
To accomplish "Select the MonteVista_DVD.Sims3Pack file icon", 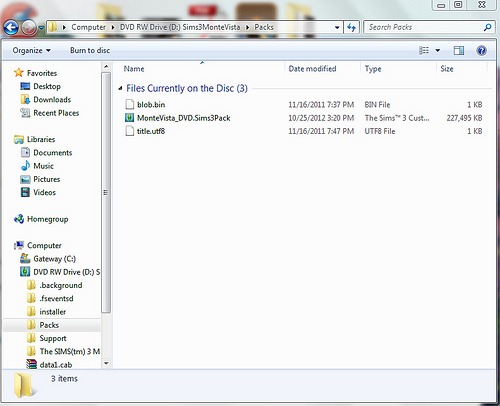I will pos(129,118).
